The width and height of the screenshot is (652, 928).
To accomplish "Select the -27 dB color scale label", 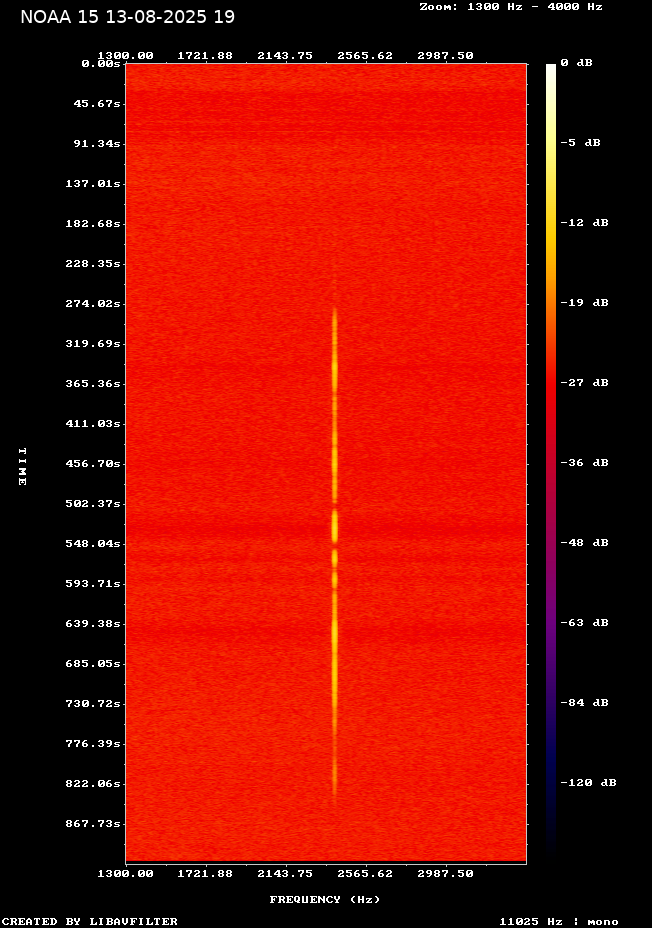I will (x=584, y=383).
